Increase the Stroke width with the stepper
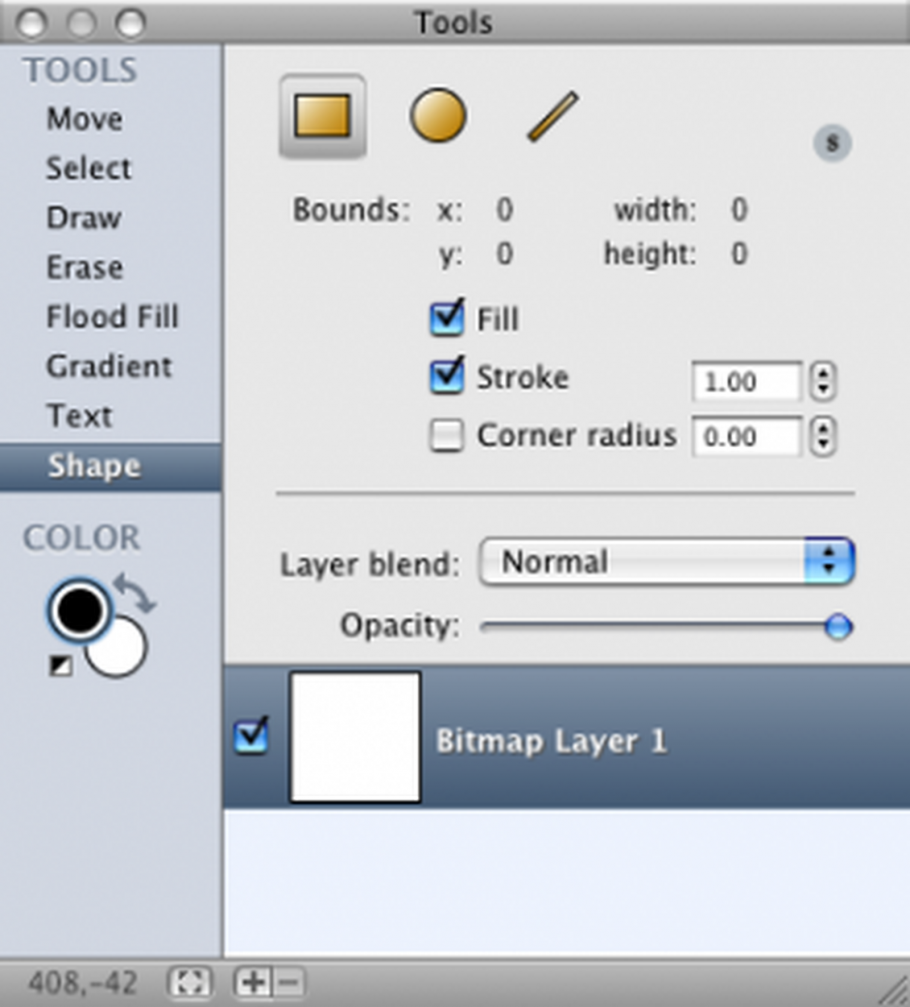 pyautogui.click(x=824, y=375)
